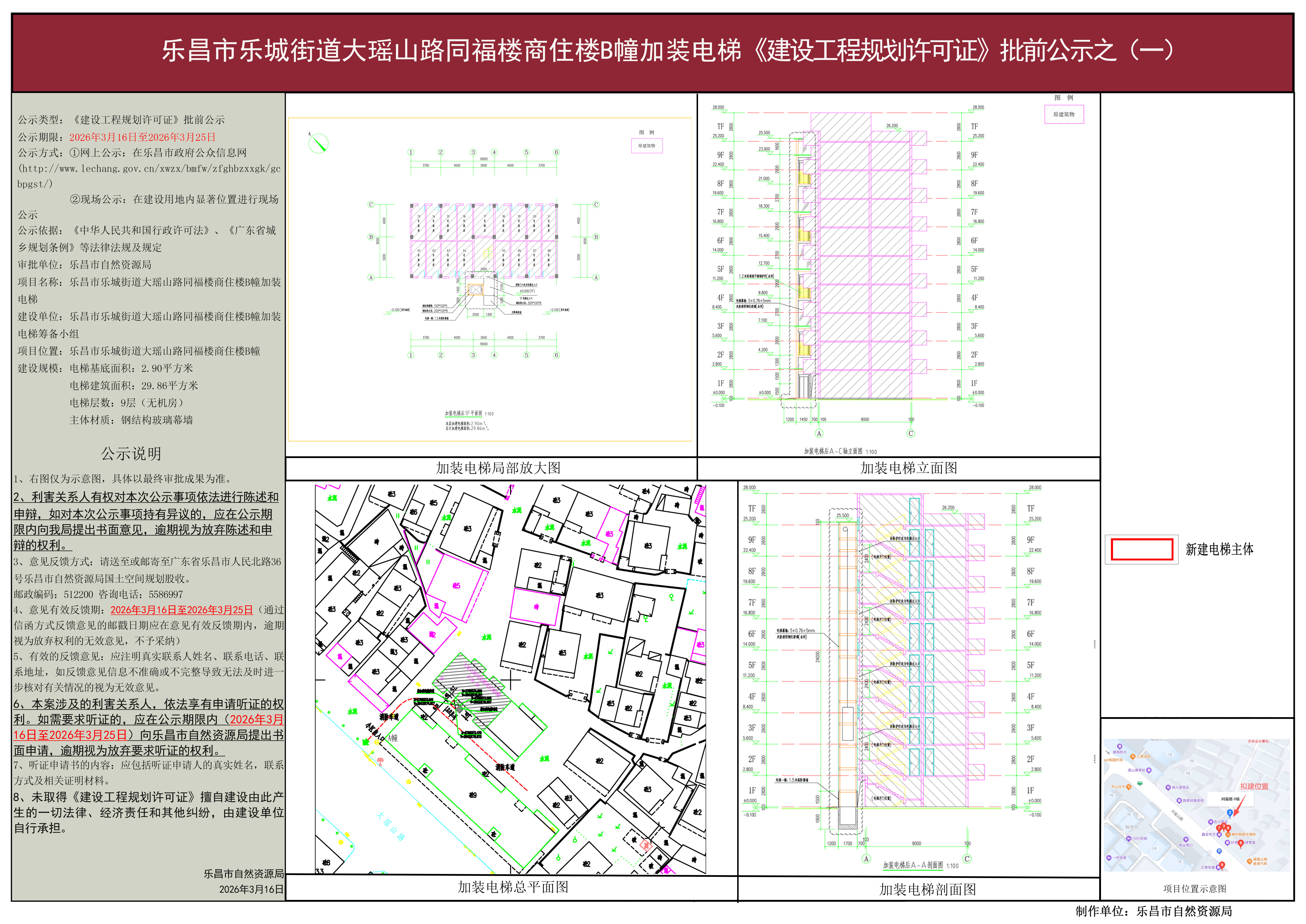
Task: Click the red map pin numbered 9
Action: [x=1222, y=865]
